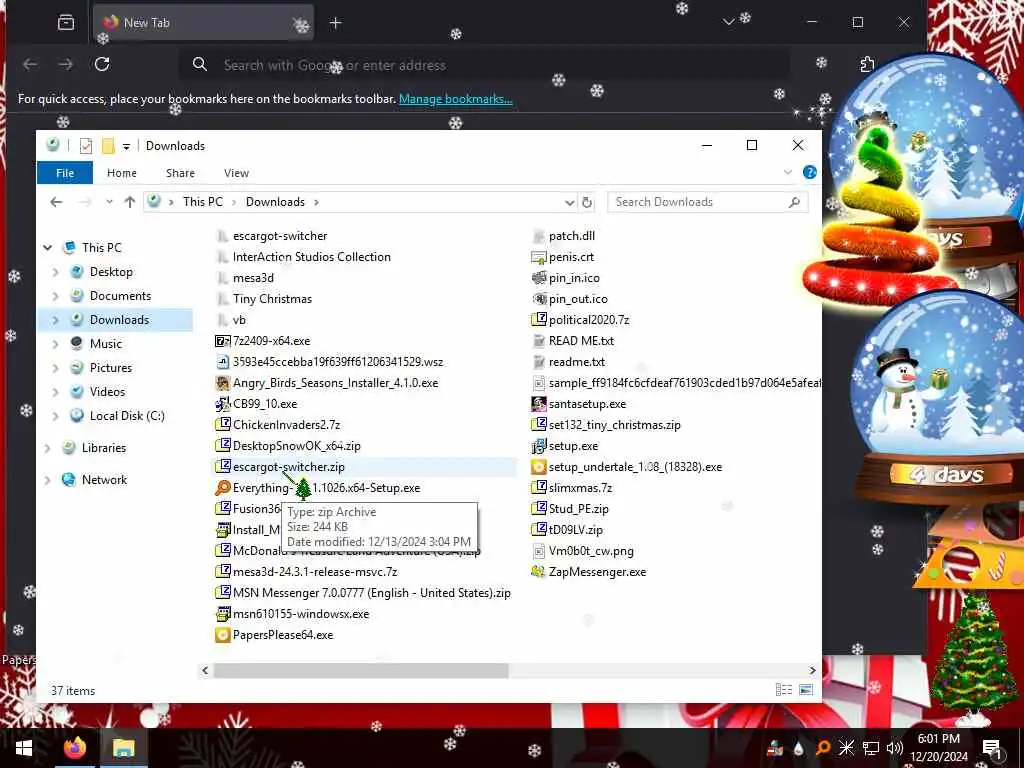The width and height of the screenshot is (1024, 768).
Task: Select Pictures in the navigation pane
Action: (110, 368)
